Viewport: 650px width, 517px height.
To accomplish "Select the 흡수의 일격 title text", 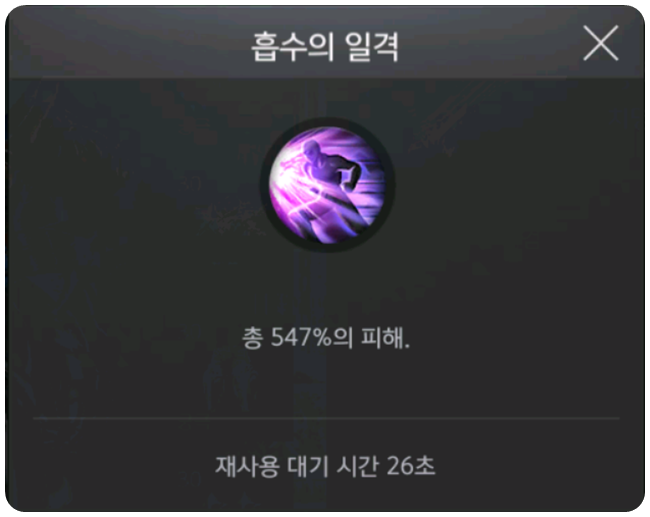I will point(325,47).
